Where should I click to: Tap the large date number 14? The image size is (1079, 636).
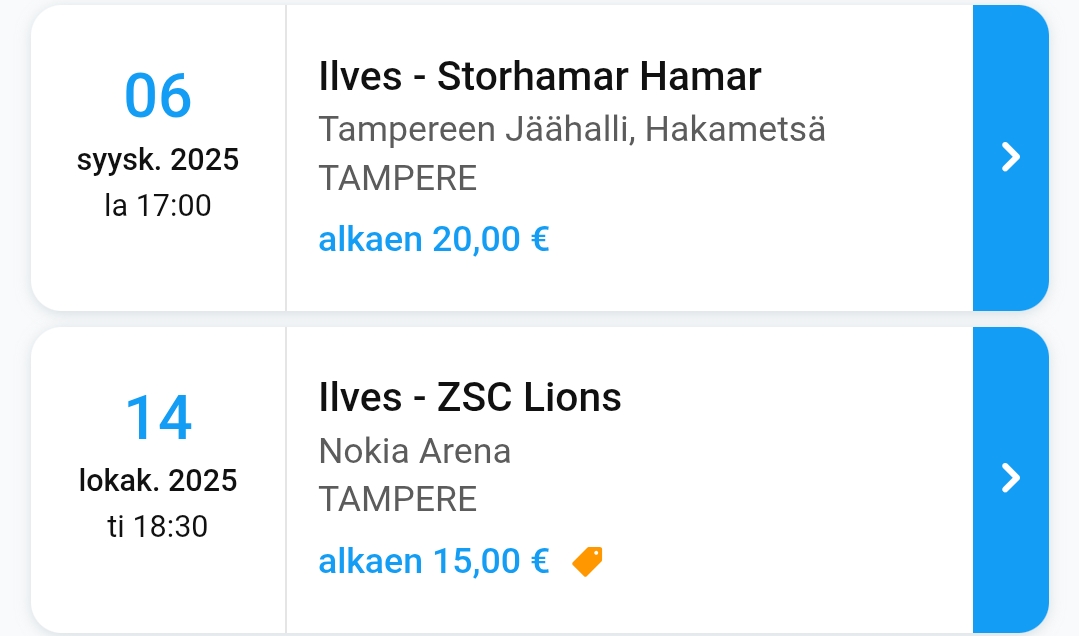(x=158, y=417)
